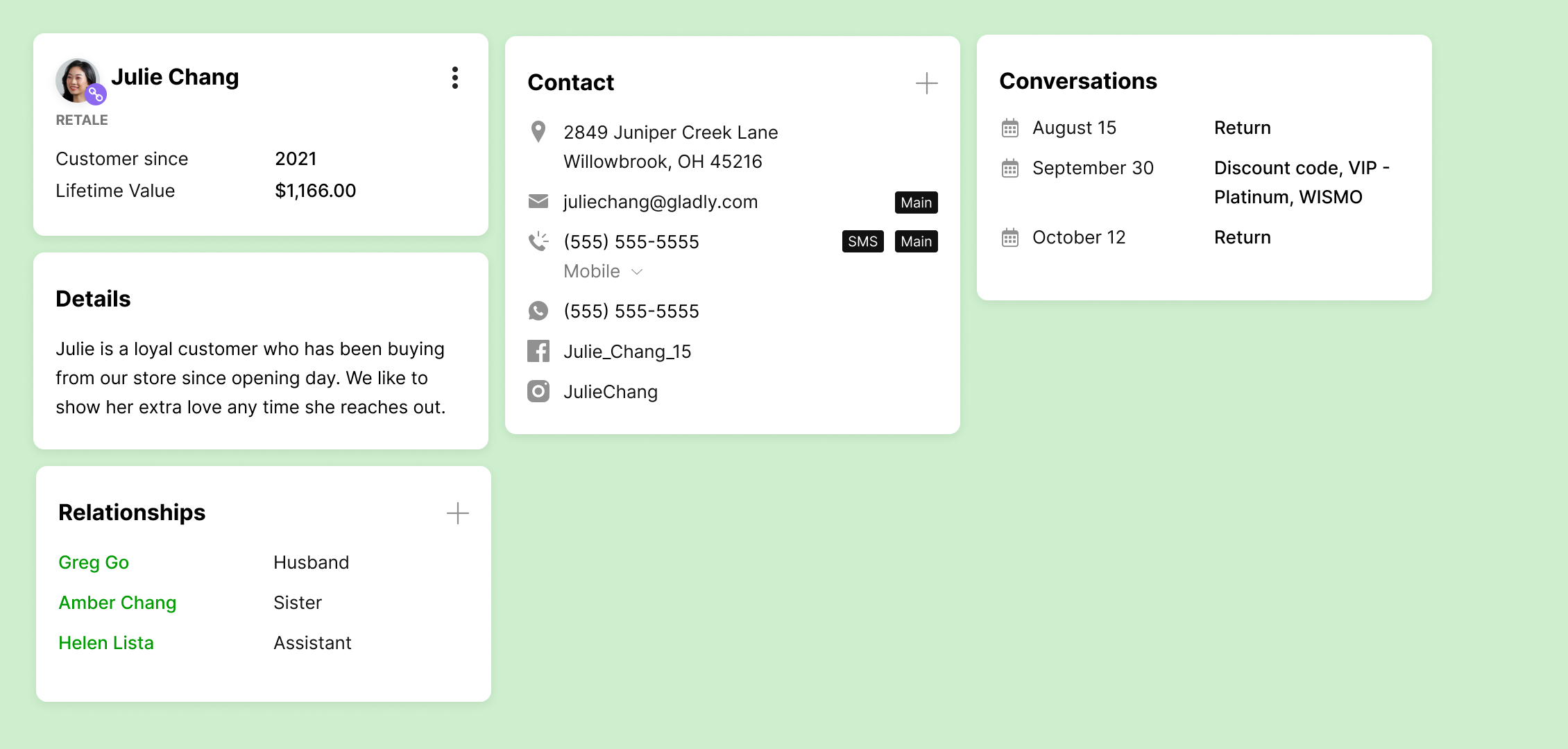Click the phone icon beside (555) 555-5555
The image size is (1568, 749).
coord(538,241)
